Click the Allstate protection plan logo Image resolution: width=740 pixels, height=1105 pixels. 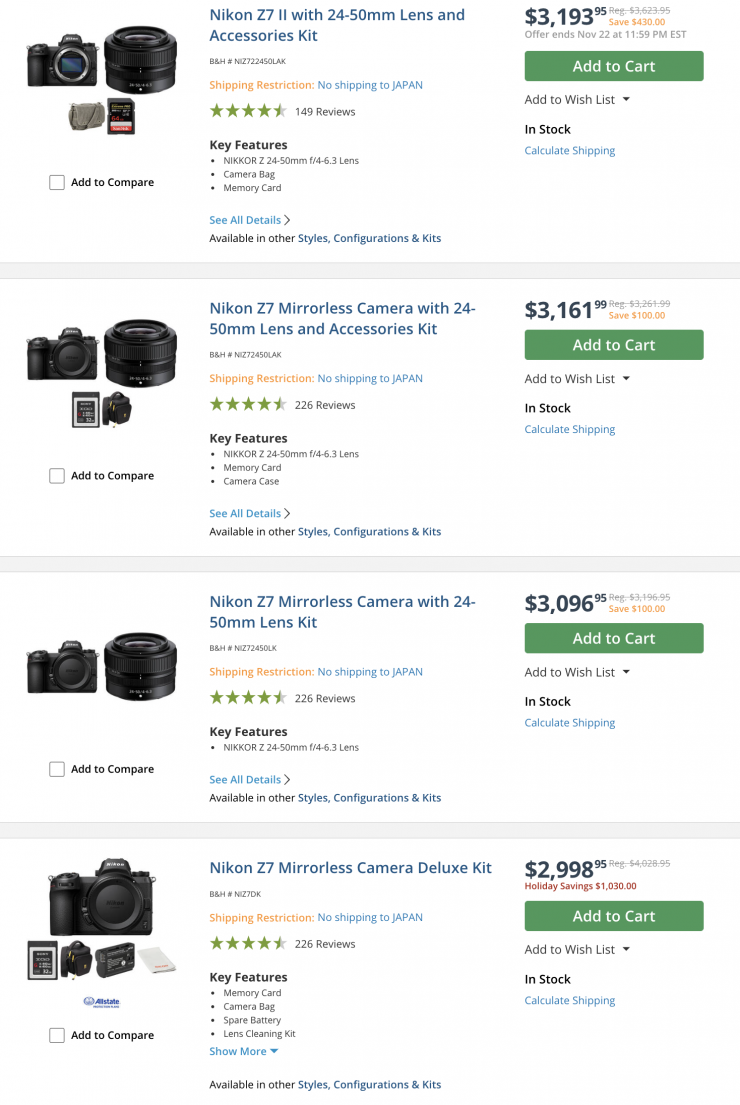(101, 1001)
